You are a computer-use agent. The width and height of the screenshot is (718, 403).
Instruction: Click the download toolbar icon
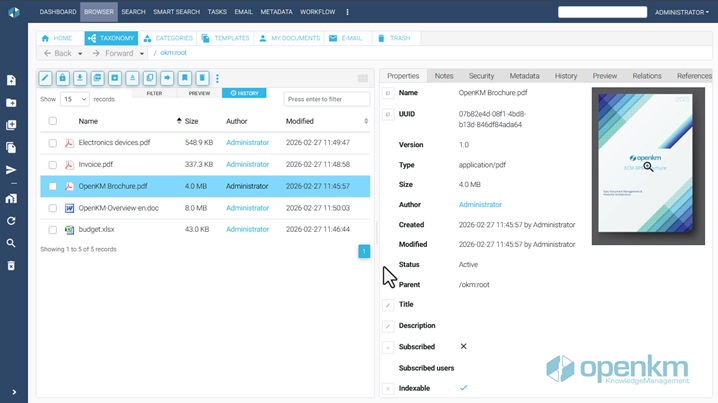(80, 78)
